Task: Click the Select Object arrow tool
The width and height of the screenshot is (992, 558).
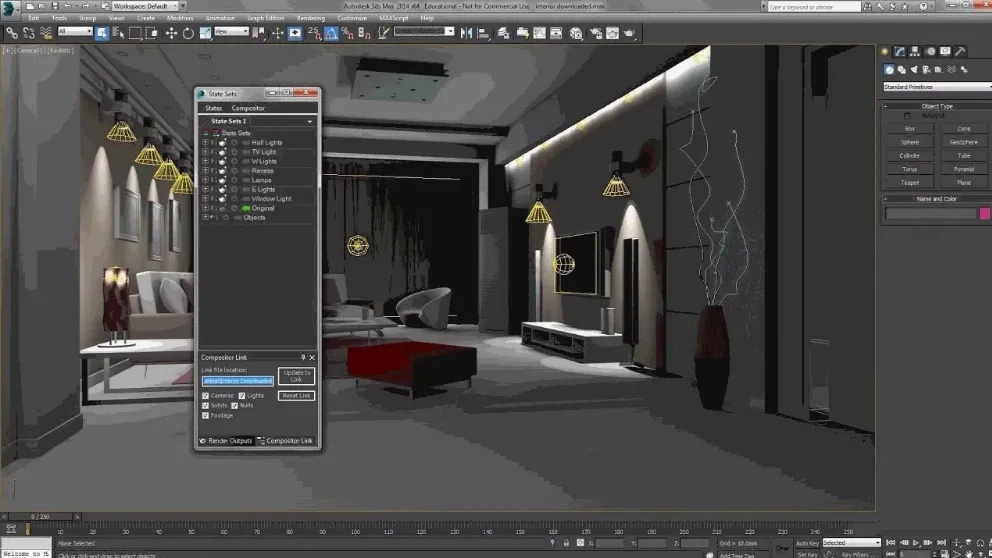Action: pyautogui.click(x=102, y=33)
